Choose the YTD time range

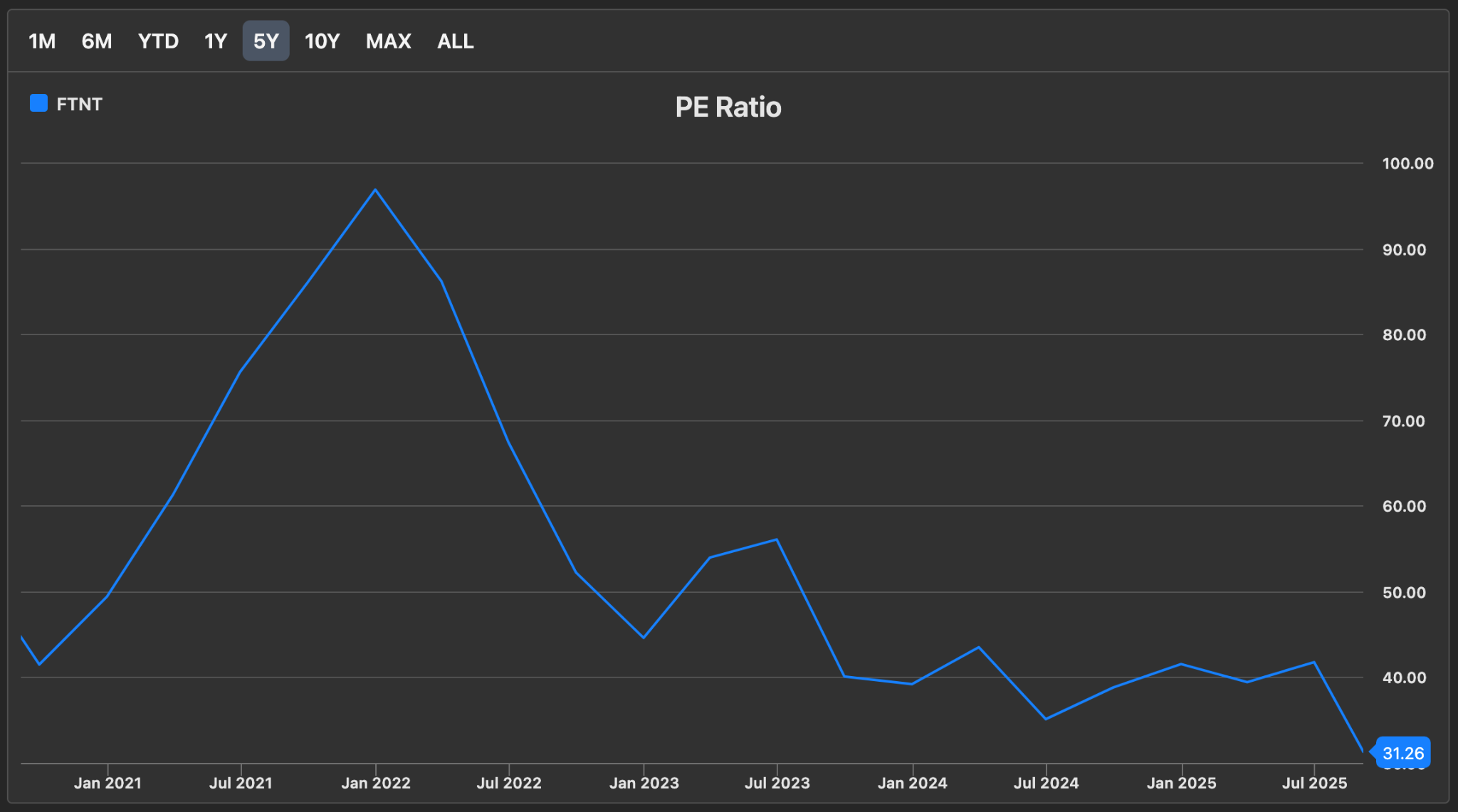(158, 41)
